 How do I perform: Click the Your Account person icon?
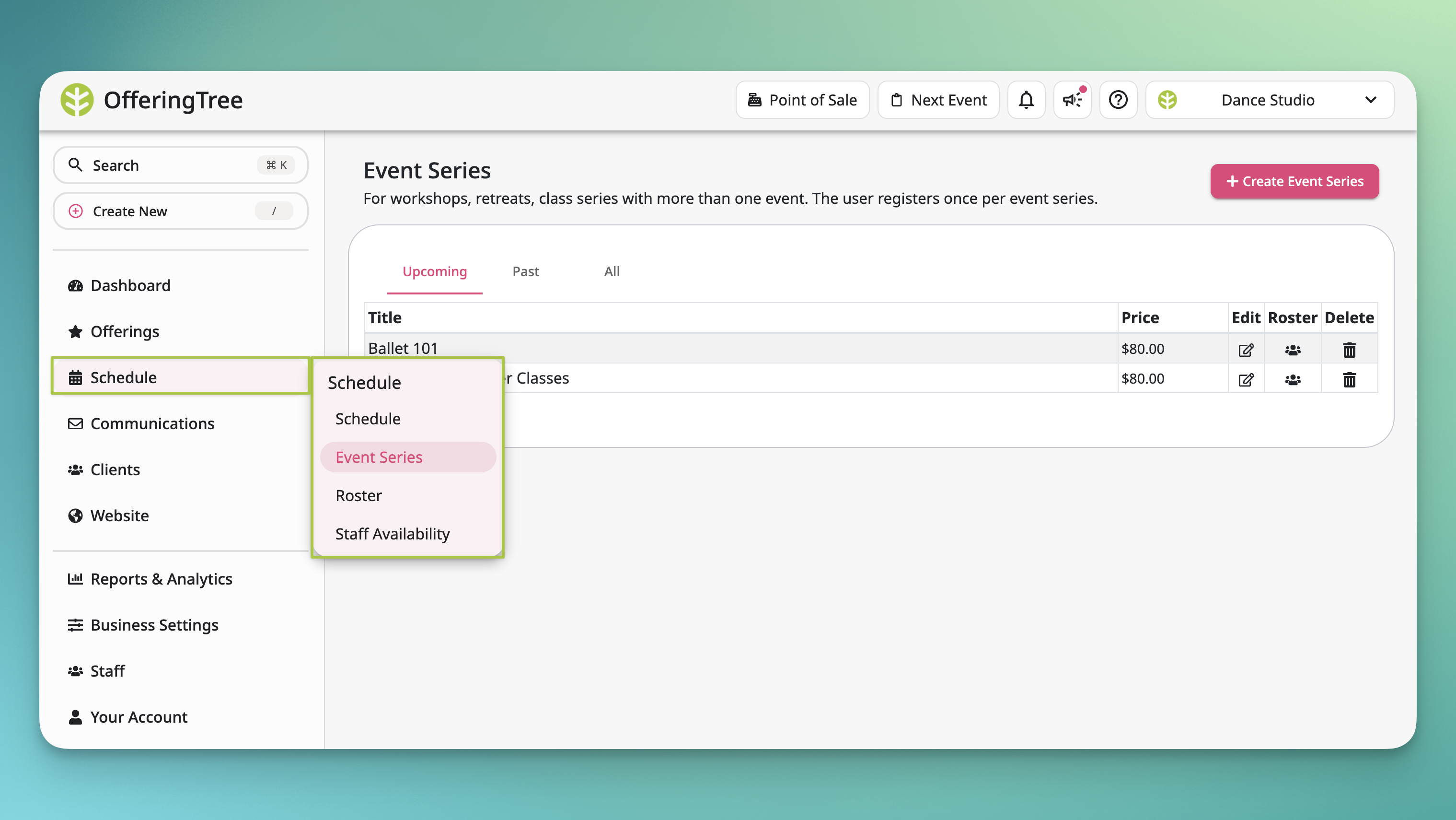click(x=75, y=717)
